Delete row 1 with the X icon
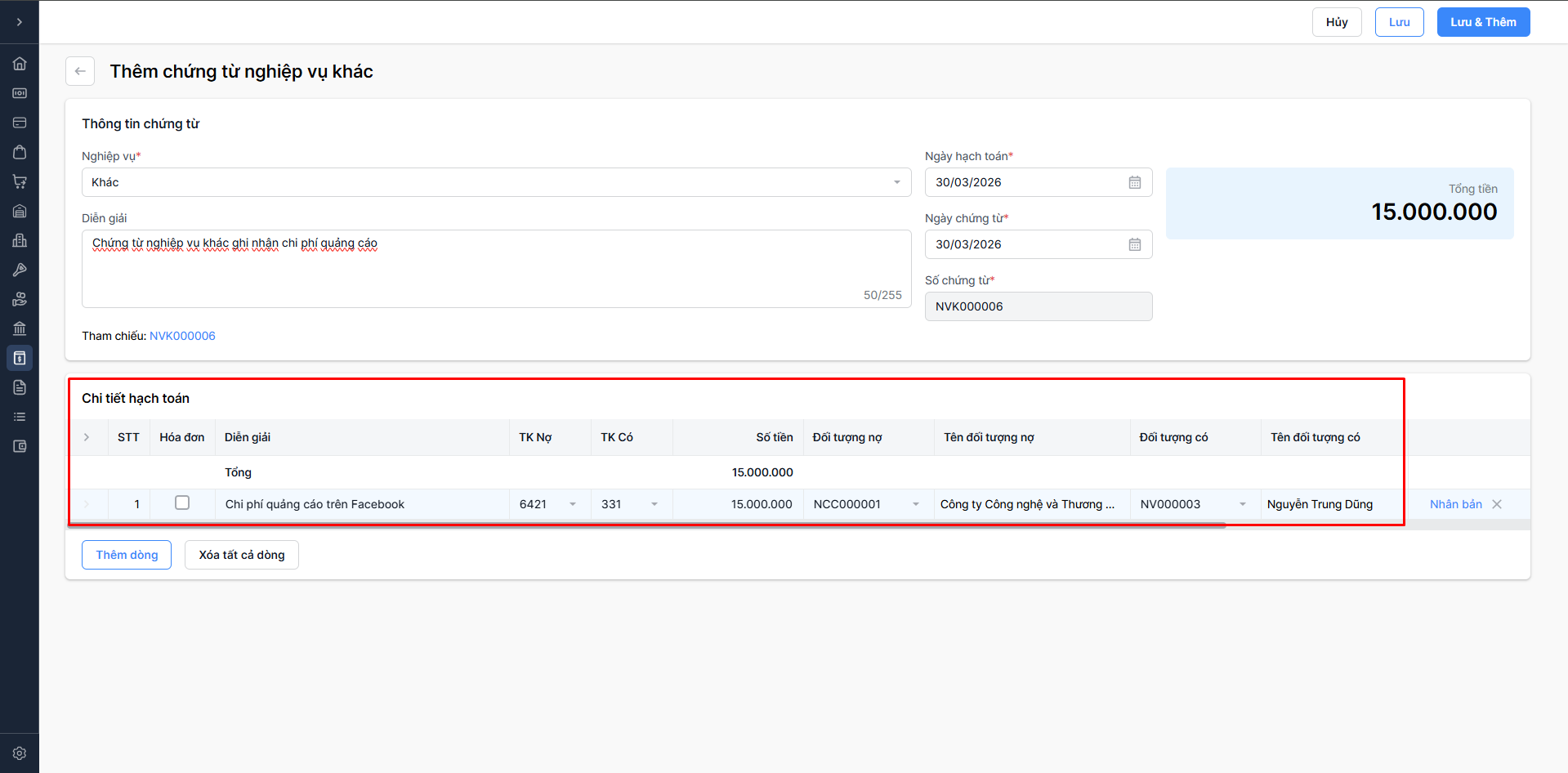Image resolution: width=1568 pixels, height=773 pixels. point(1497,504)
